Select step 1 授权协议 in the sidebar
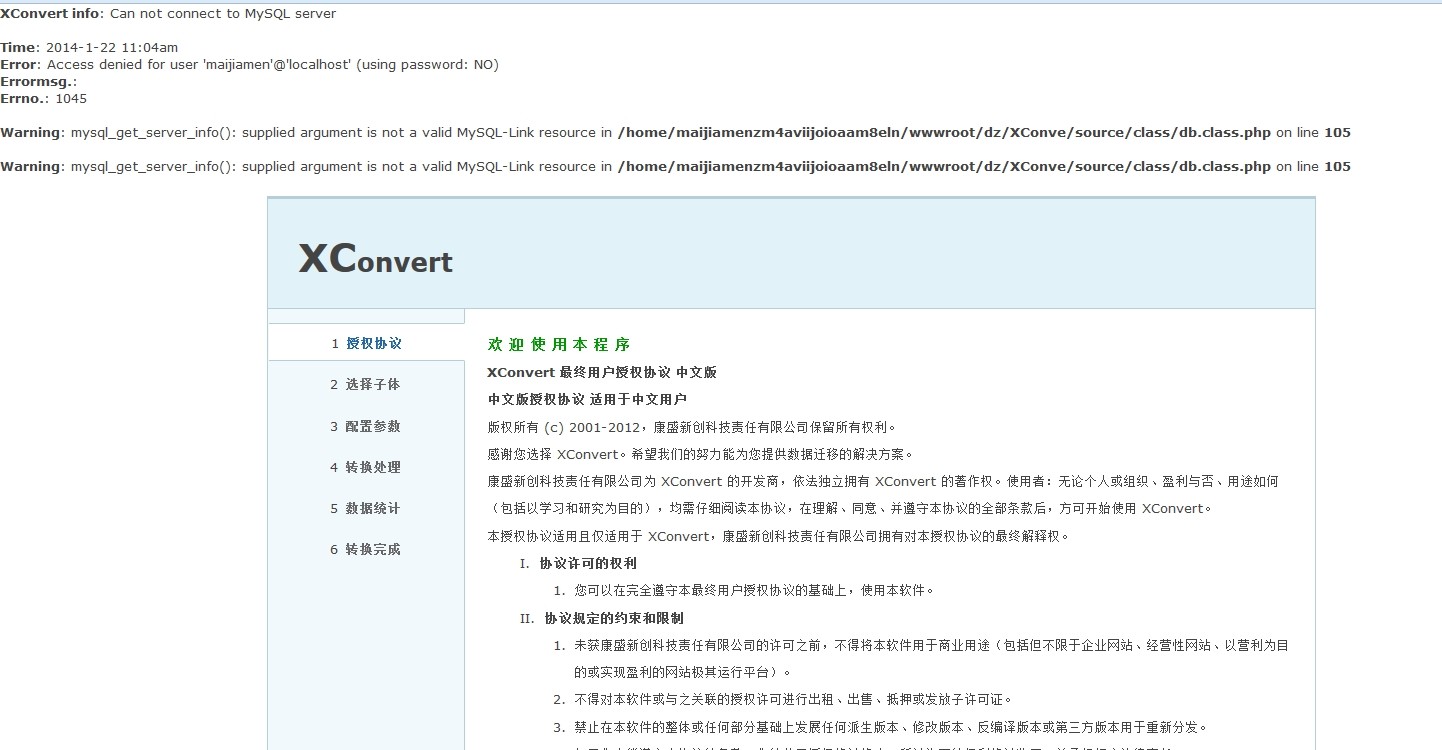1442x750 pixels. click(x=366, y=343)
